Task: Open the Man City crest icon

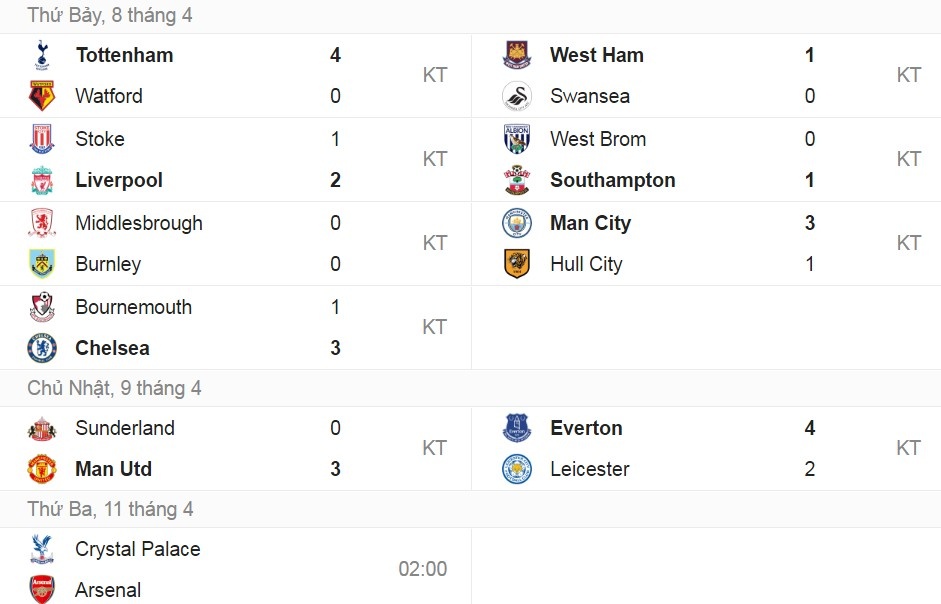Action: tap(515, 223)
